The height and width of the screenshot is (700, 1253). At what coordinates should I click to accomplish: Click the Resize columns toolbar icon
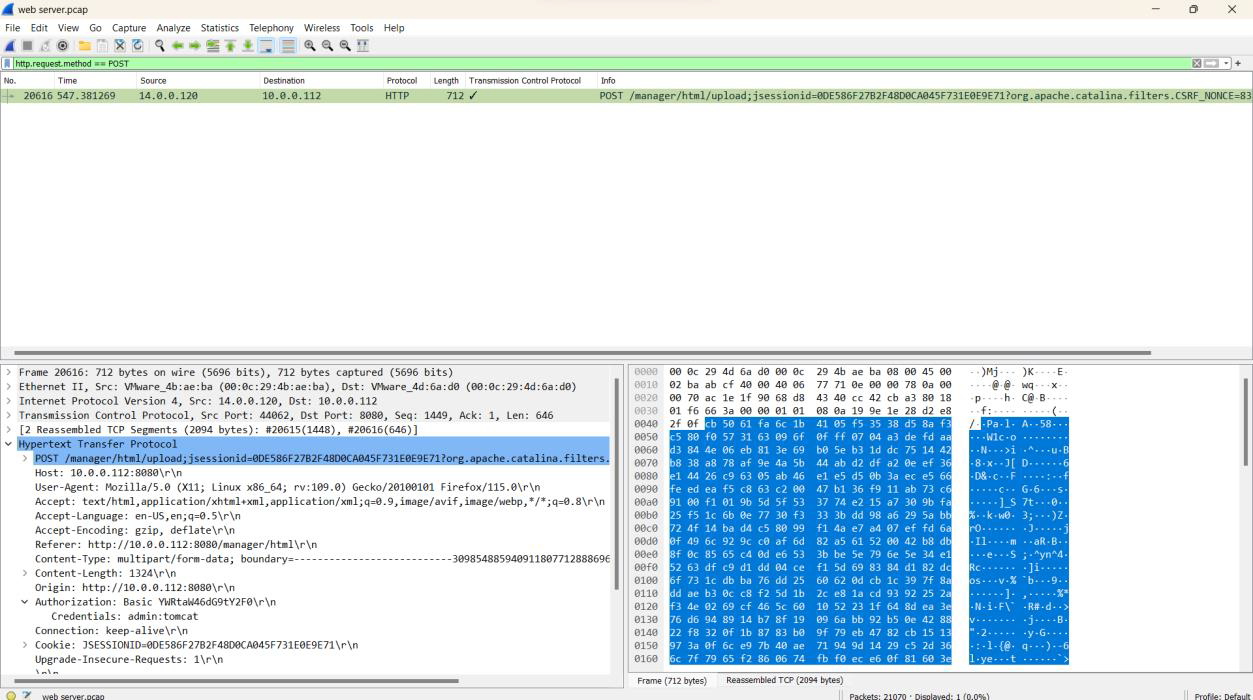pos(362,46)
